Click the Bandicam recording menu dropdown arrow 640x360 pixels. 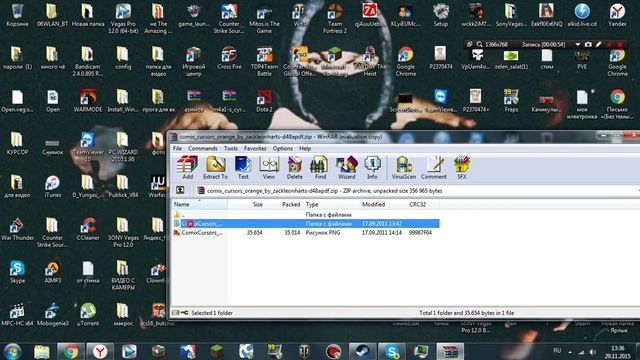[578, 44]
